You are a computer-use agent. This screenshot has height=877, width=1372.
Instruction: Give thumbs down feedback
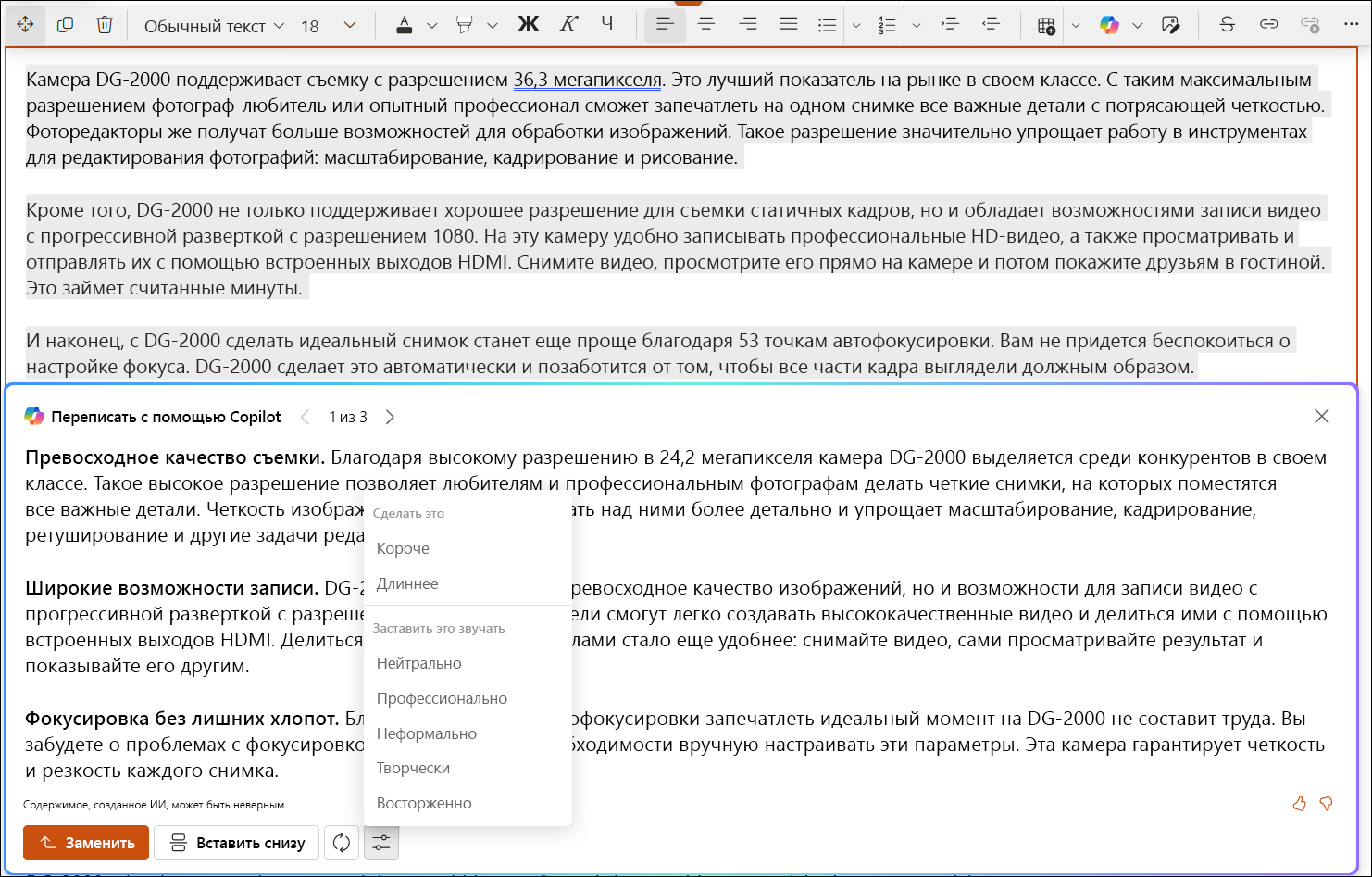(x=1326, y=804)
